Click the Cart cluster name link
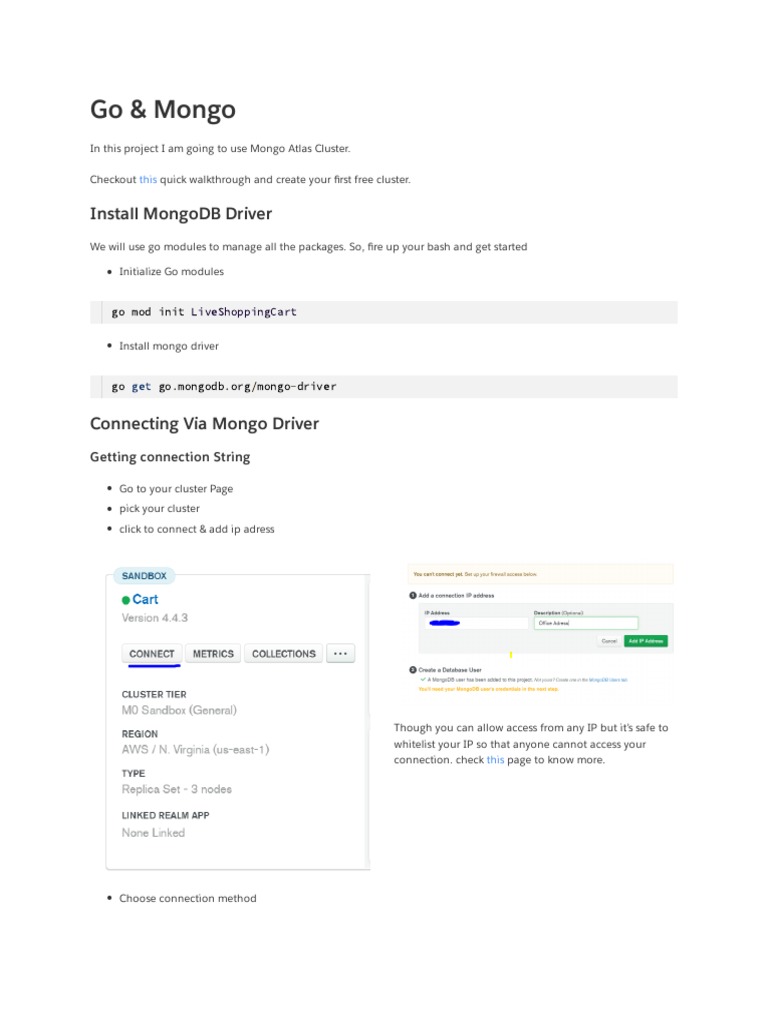 pos(145,600)
